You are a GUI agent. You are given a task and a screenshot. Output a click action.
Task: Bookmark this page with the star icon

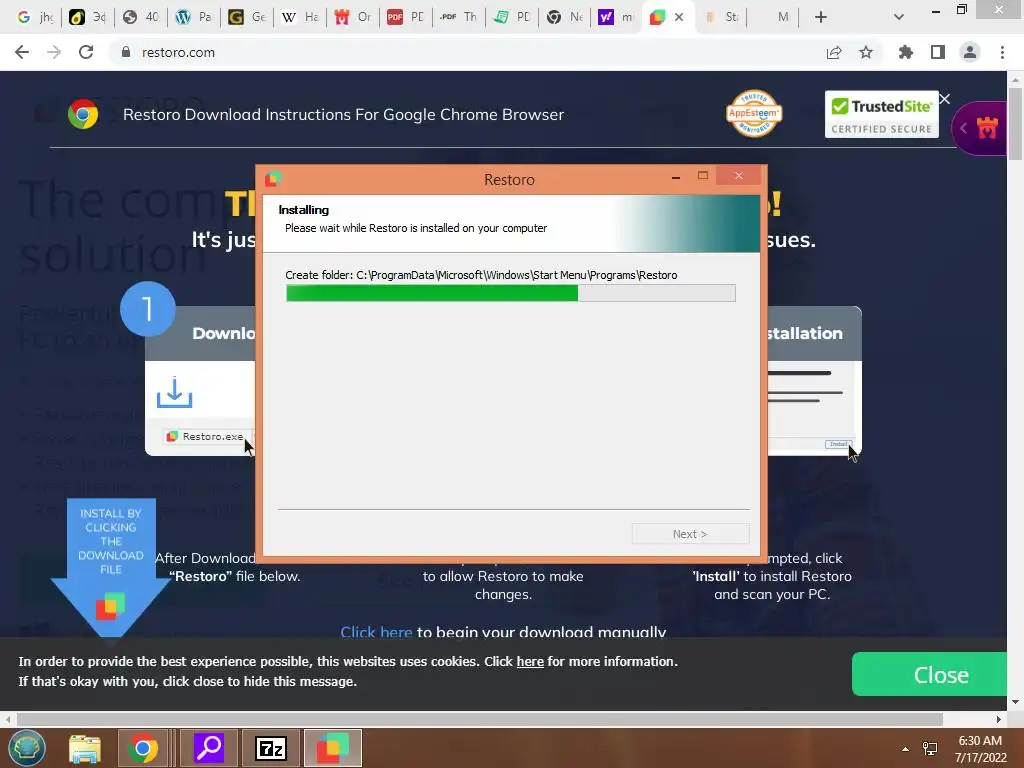(866, 52)
